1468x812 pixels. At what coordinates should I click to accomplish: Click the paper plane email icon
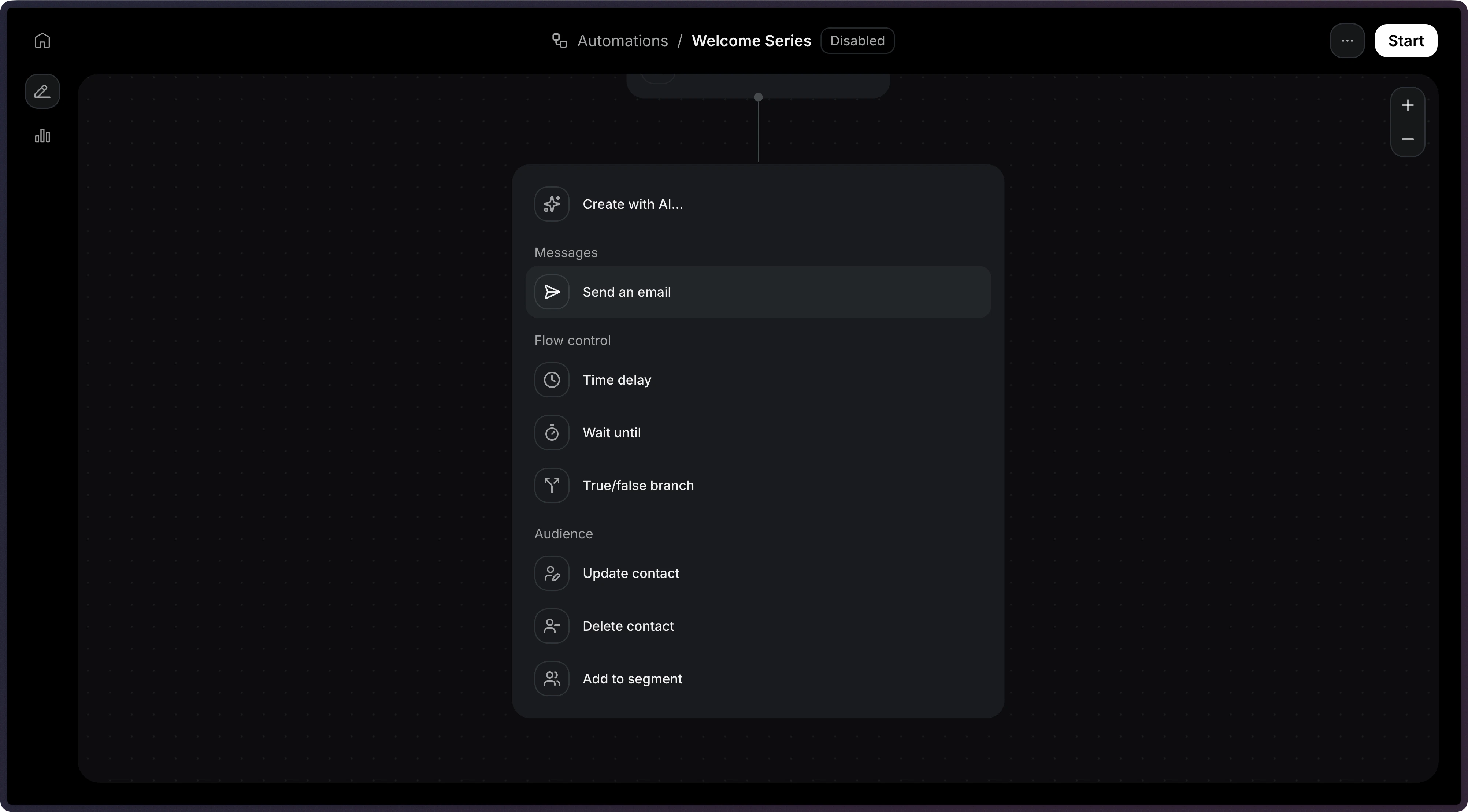point(551,292)
